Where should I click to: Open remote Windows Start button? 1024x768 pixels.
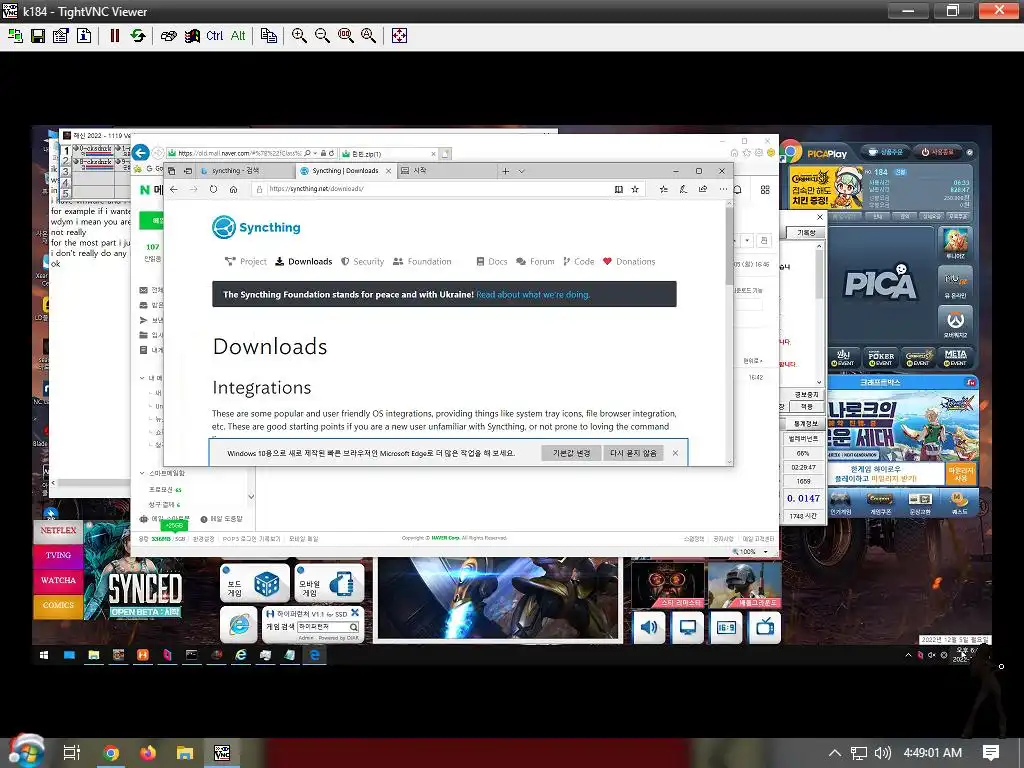44,654
